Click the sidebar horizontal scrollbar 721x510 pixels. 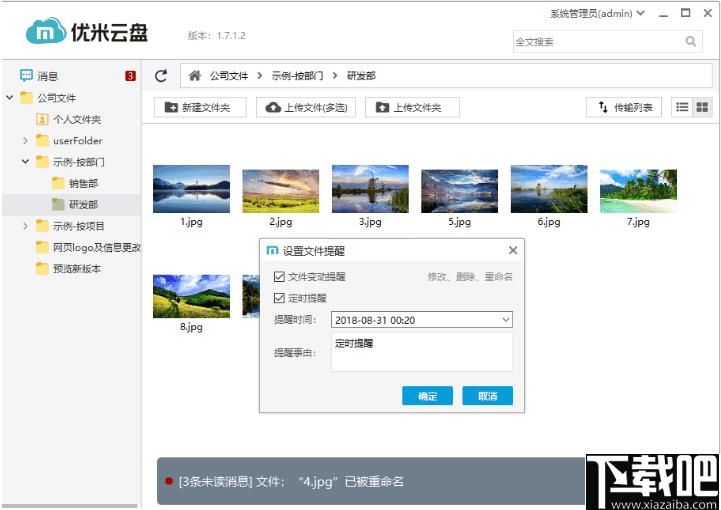coord(70,506)
